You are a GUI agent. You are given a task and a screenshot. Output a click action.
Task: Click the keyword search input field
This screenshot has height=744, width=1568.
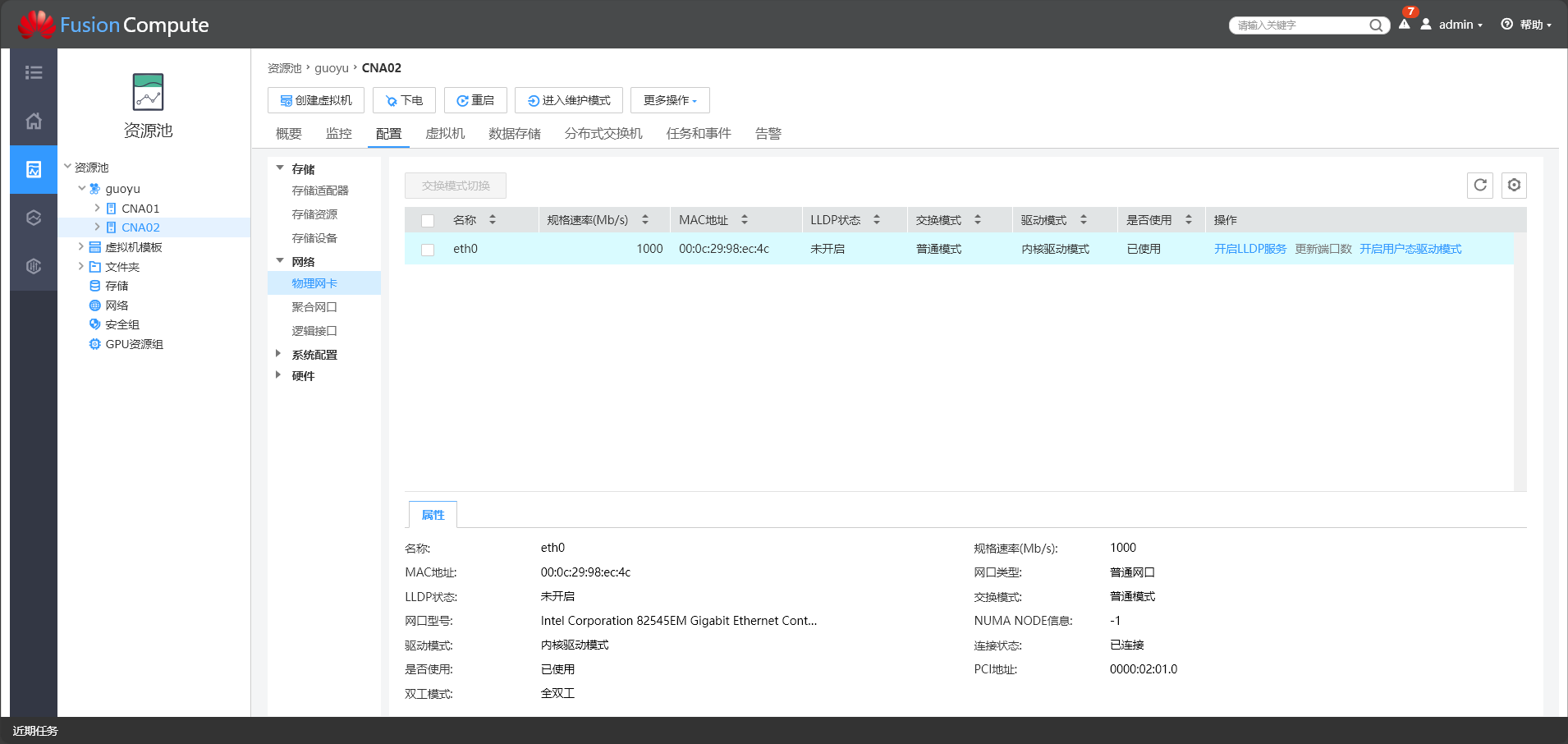(x=1301, y=25)
